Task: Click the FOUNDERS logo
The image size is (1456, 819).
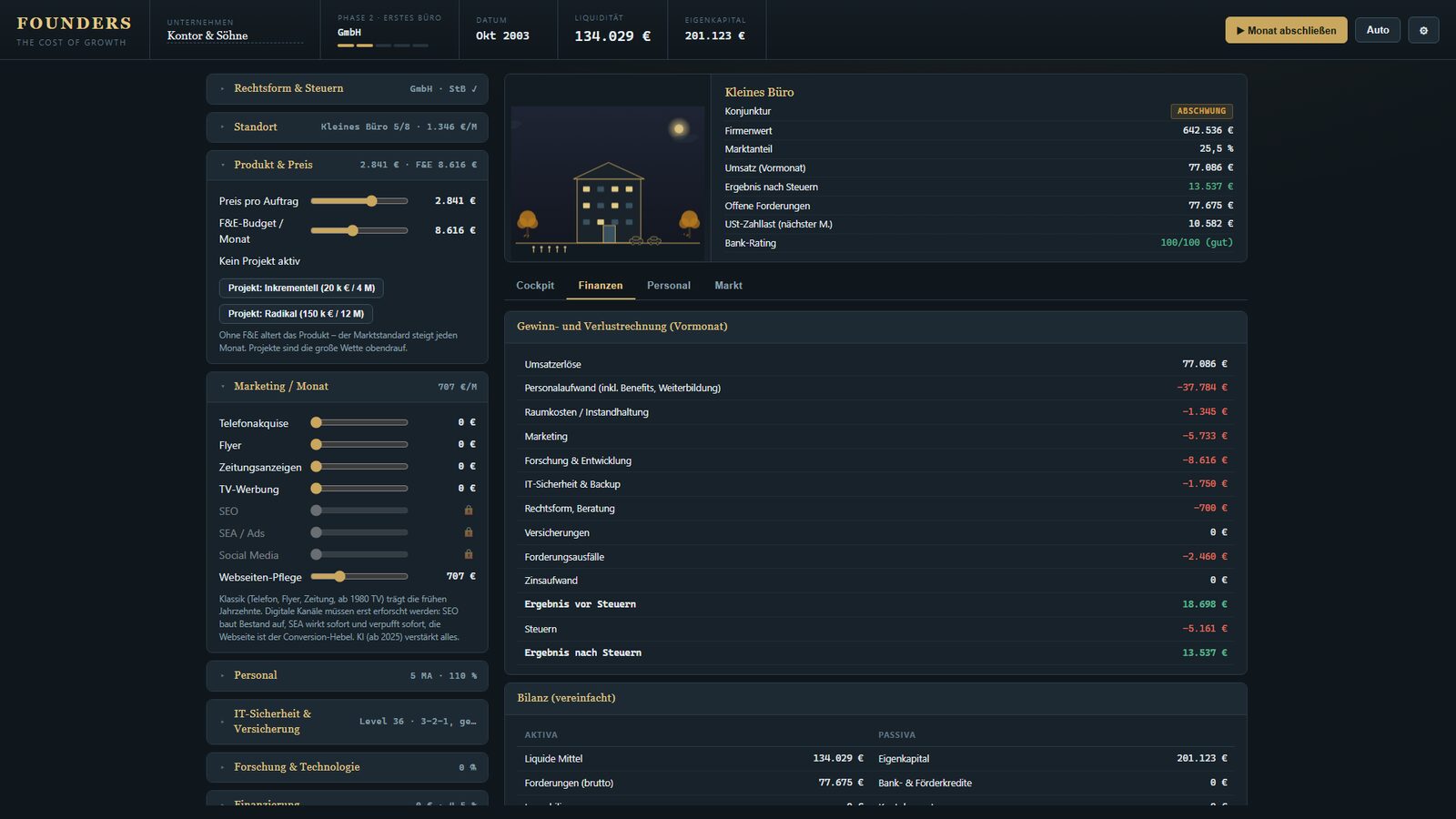Action: [x=74, y=24]
